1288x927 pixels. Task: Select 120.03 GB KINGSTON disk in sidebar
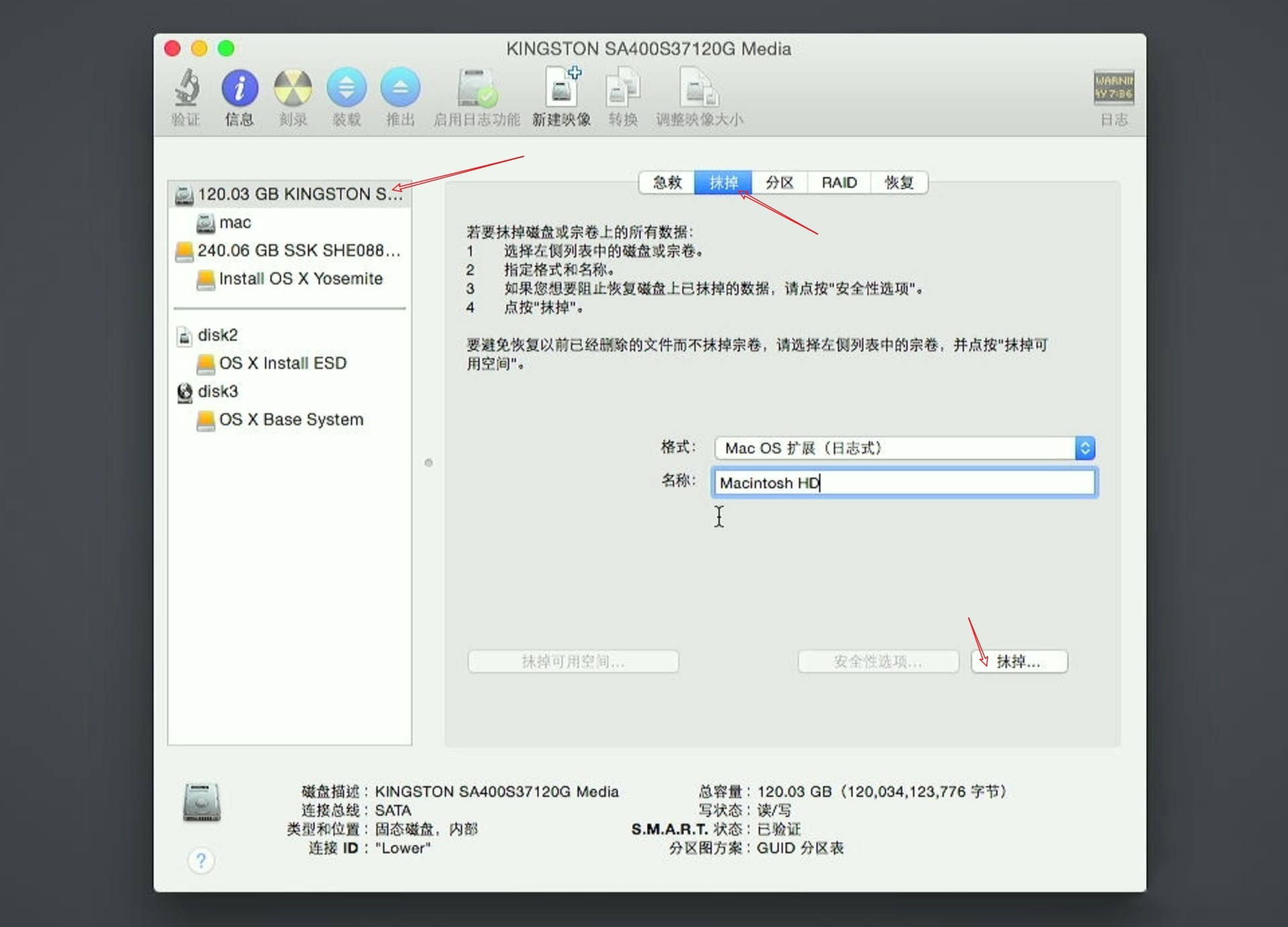point(290,195)
